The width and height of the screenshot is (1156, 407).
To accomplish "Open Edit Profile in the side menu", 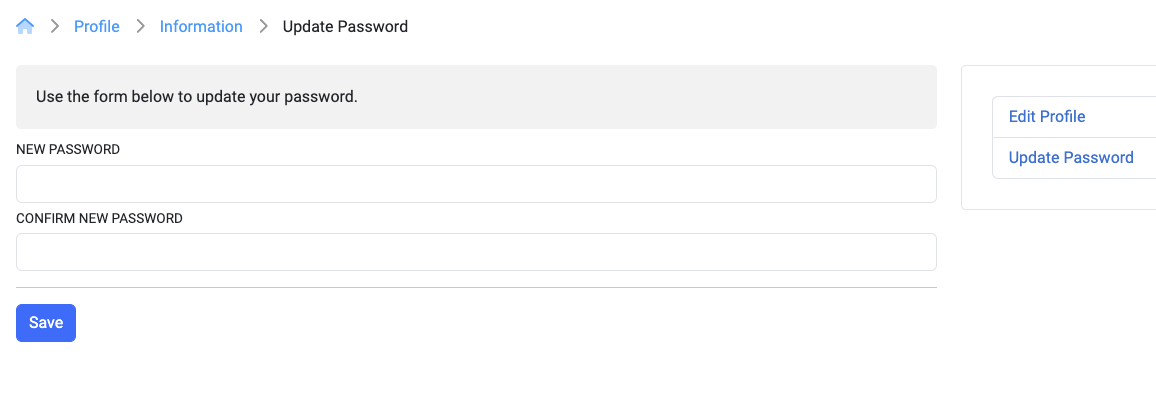I will point(1047,116).
